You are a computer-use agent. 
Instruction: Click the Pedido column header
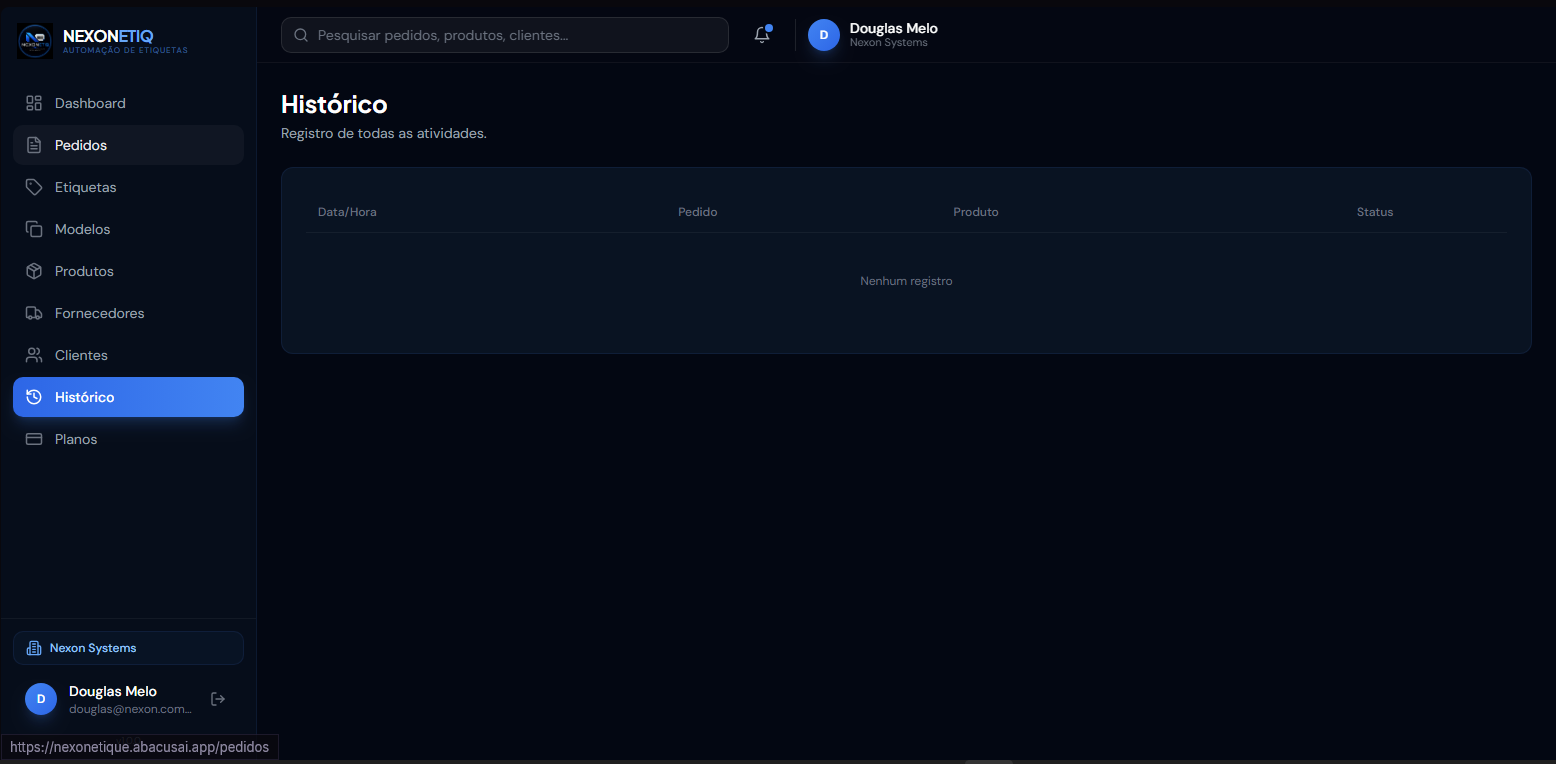698,212
